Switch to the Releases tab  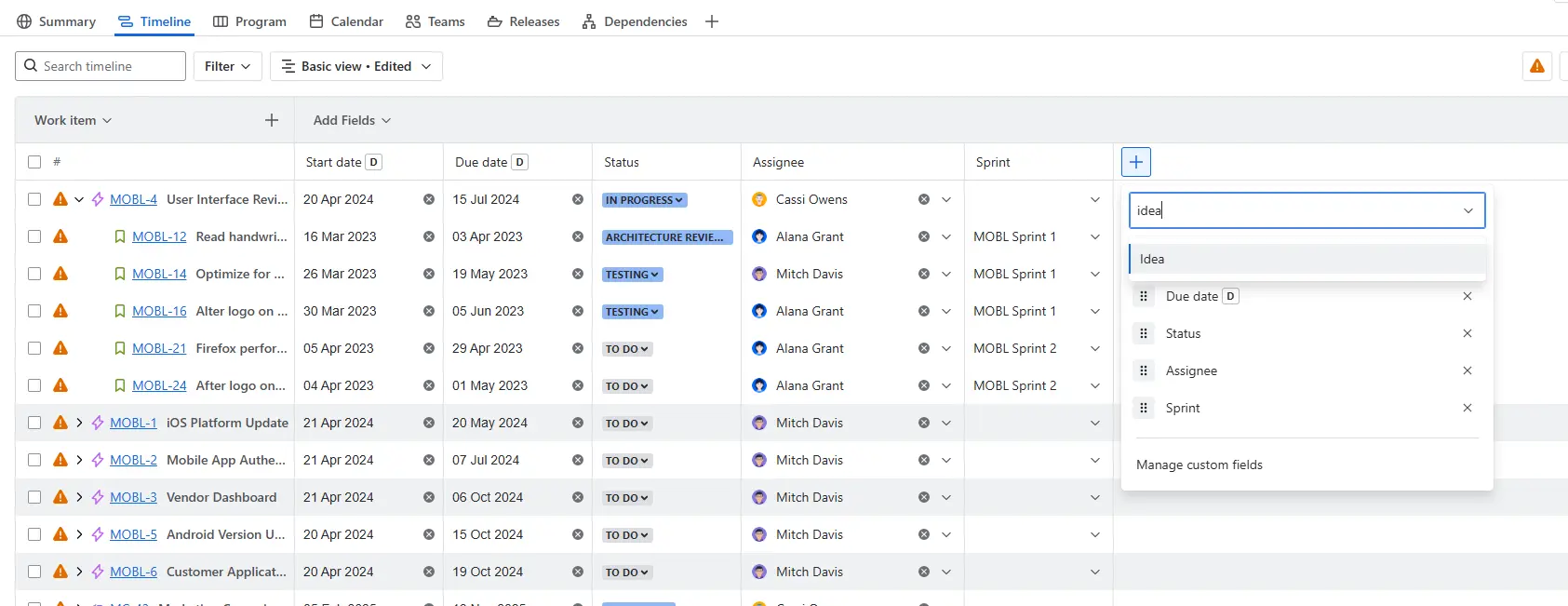523,21
